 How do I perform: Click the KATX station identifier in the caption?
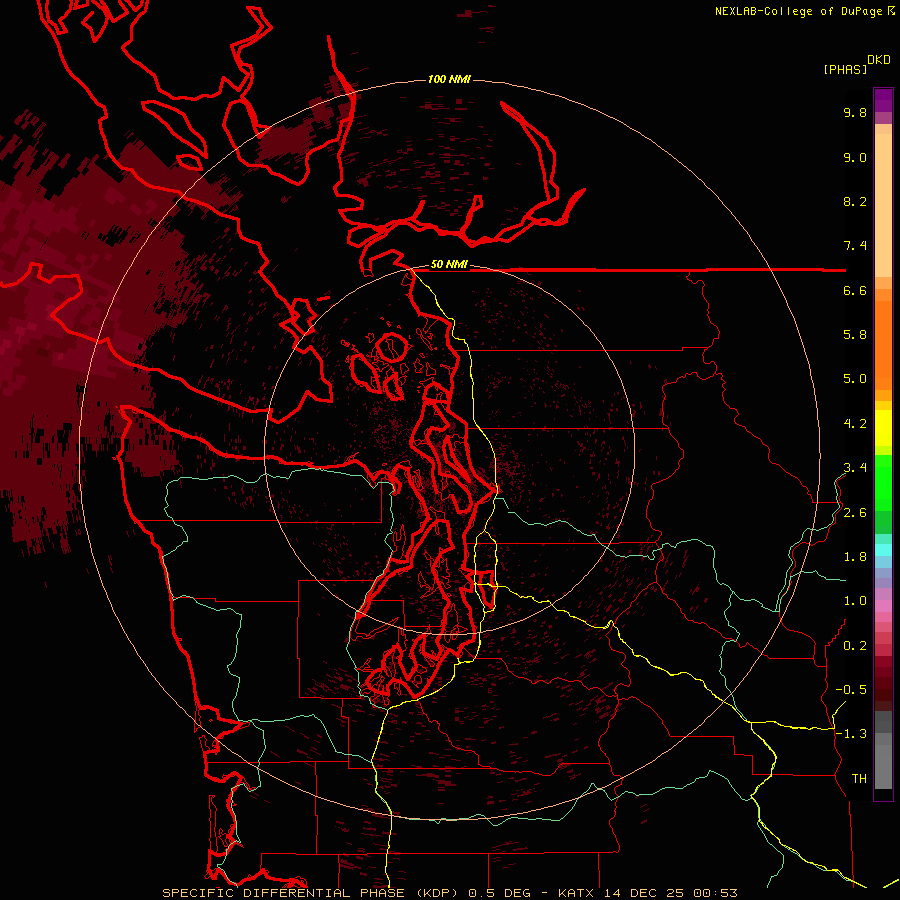click(577, 893)
